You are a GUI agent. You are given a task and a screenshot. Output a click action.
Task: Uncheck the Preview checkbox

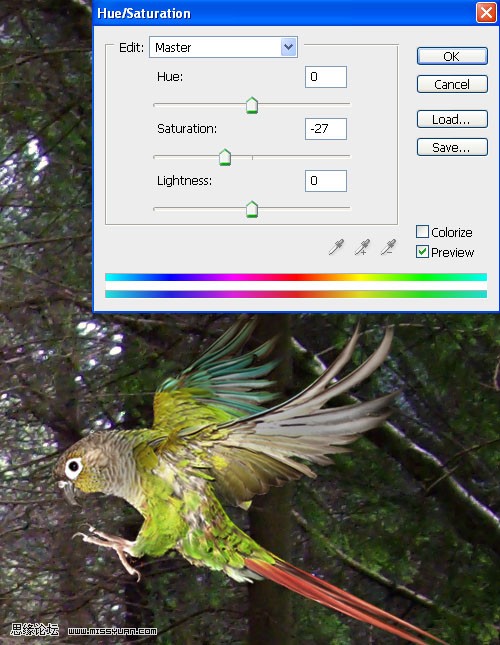(422, 251)
